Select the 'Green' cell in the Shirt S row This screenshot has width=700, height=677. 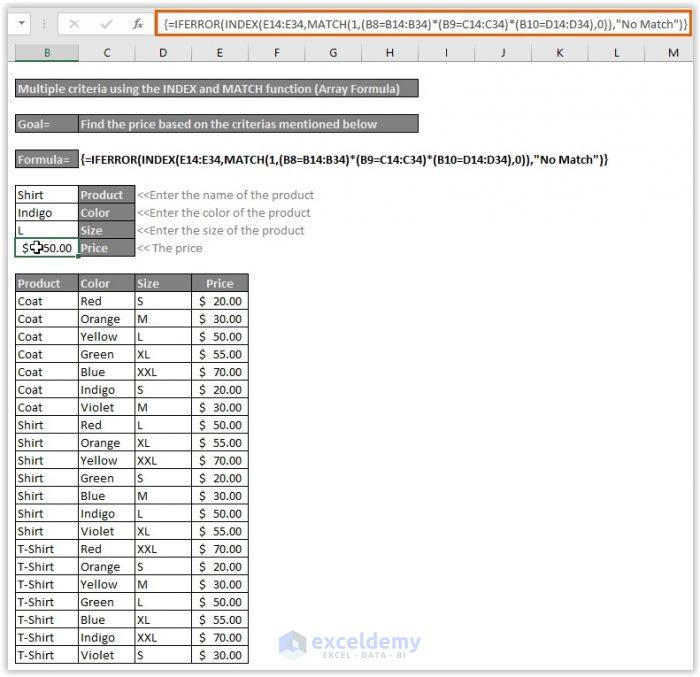[107, 478]
